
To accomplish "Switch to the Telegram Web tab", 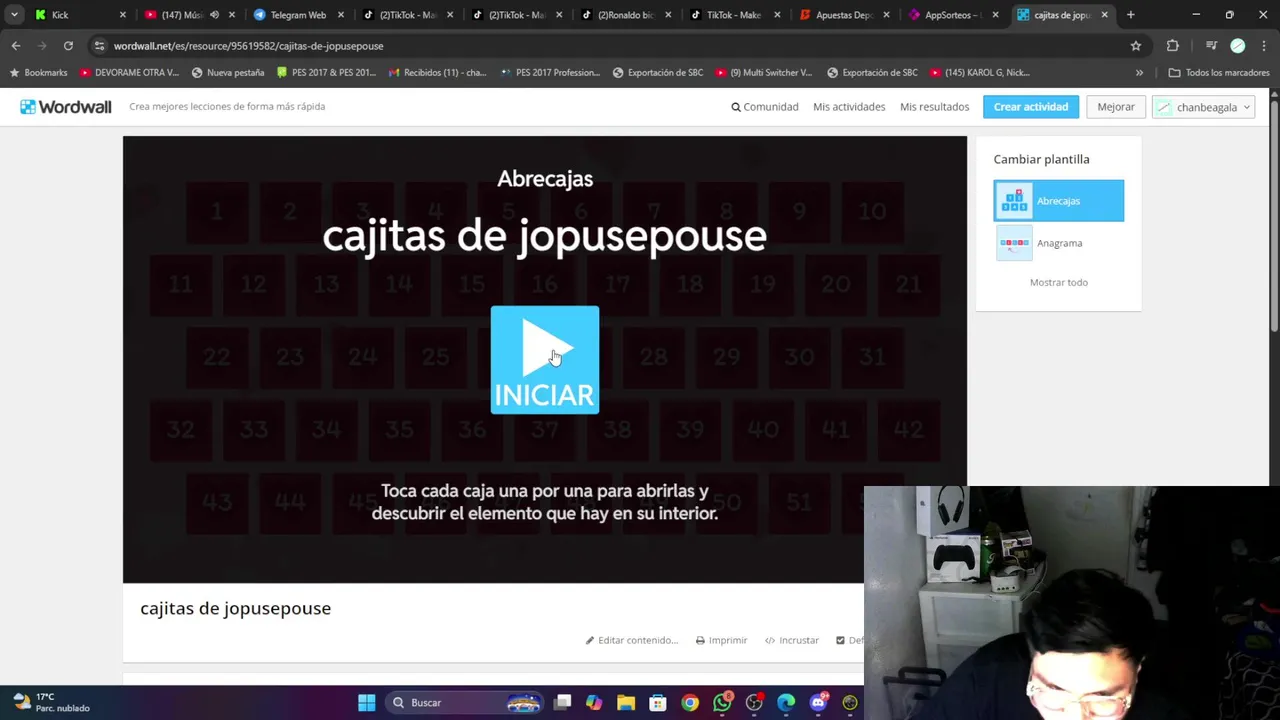I will tap(298, 15).
